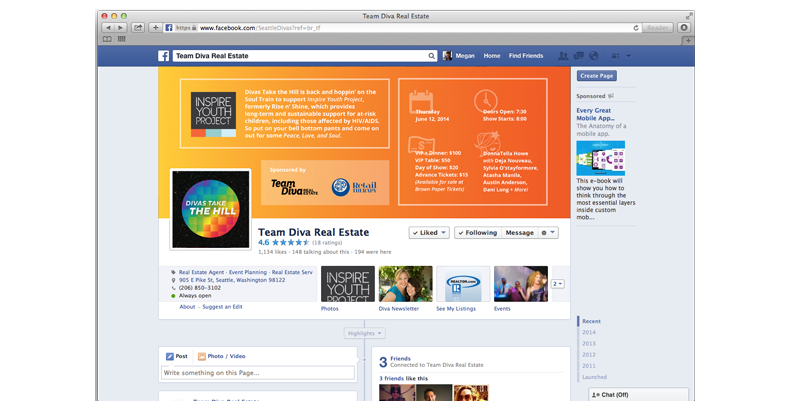Click the Facebook logo in the blue bar

pyautogui.click(x=164, y=57)
